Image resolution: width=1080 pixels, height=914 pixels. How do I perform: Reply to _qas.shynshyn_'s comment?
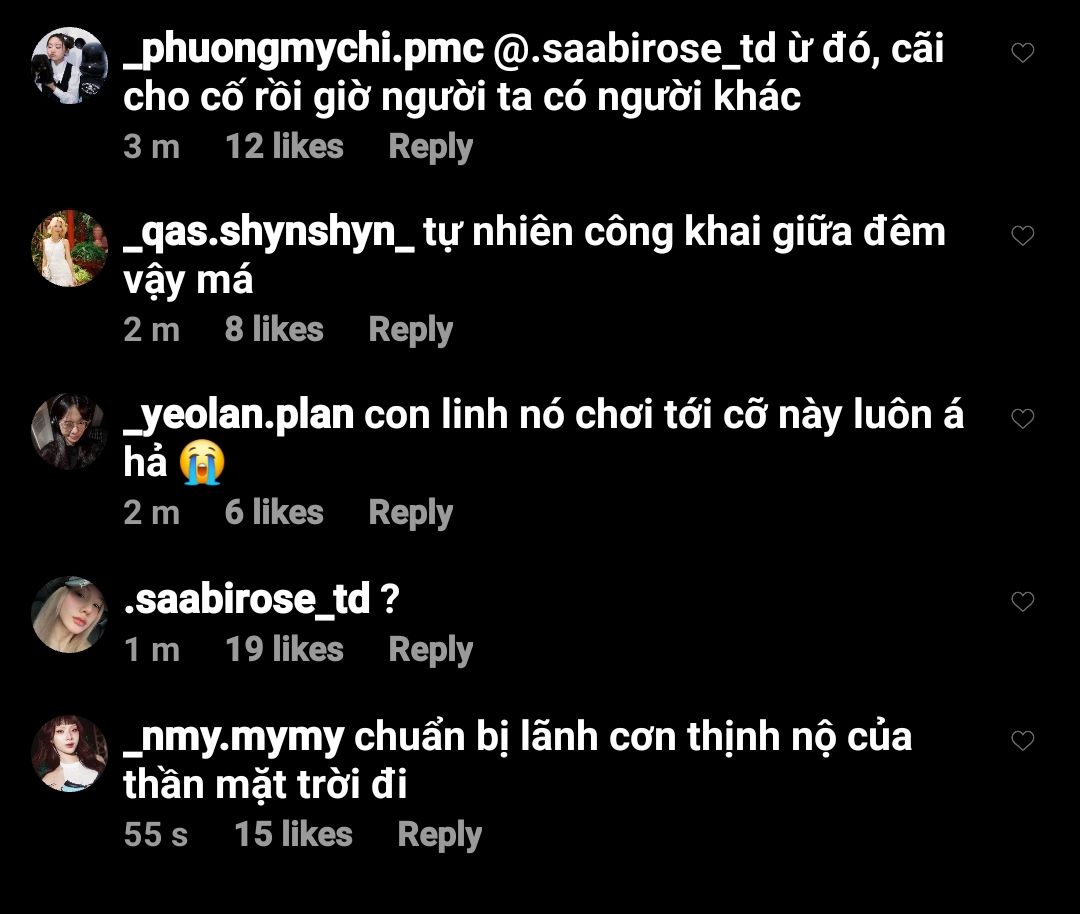tap(411, 330)
